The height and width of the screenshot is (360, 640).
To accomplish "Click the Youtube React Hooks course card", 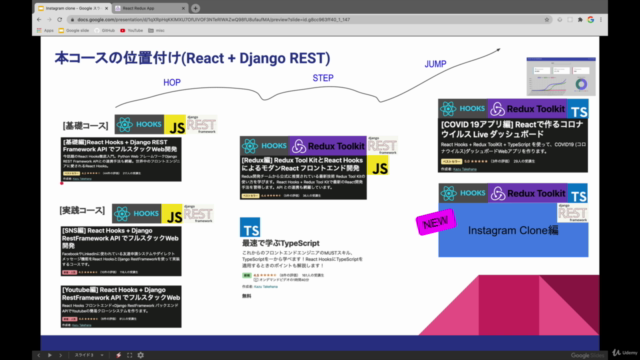I will tap(121, 307).
